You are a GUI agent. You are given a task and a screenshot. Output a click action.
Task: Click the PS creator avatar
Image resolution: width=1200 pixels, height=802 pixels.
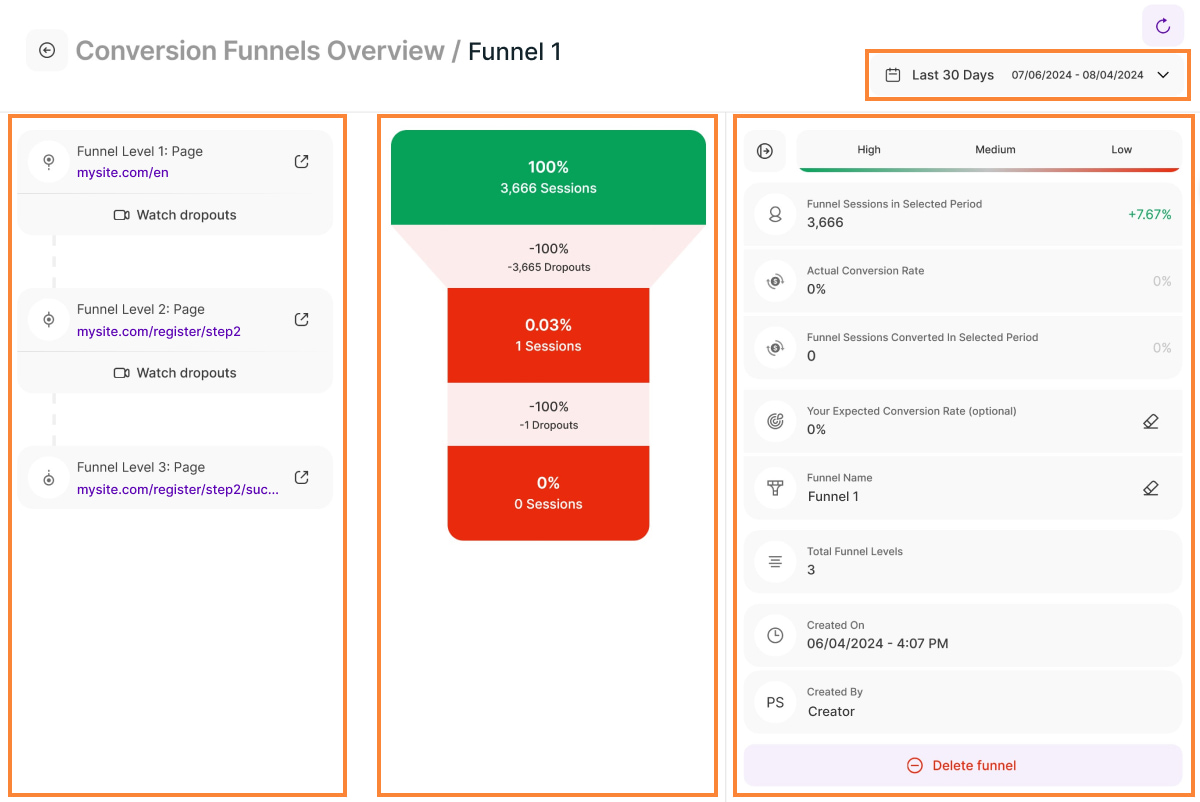point(775,702)
